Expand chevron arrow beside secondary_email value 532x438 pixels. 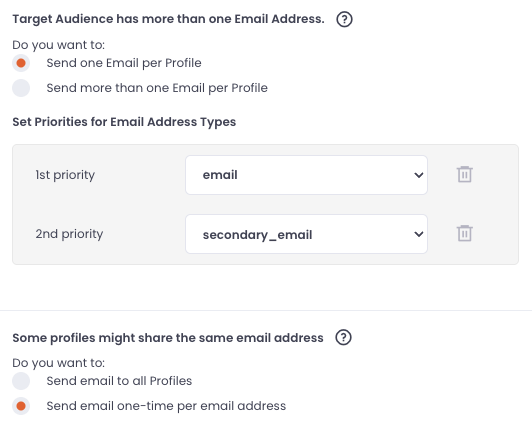point(419,234)
